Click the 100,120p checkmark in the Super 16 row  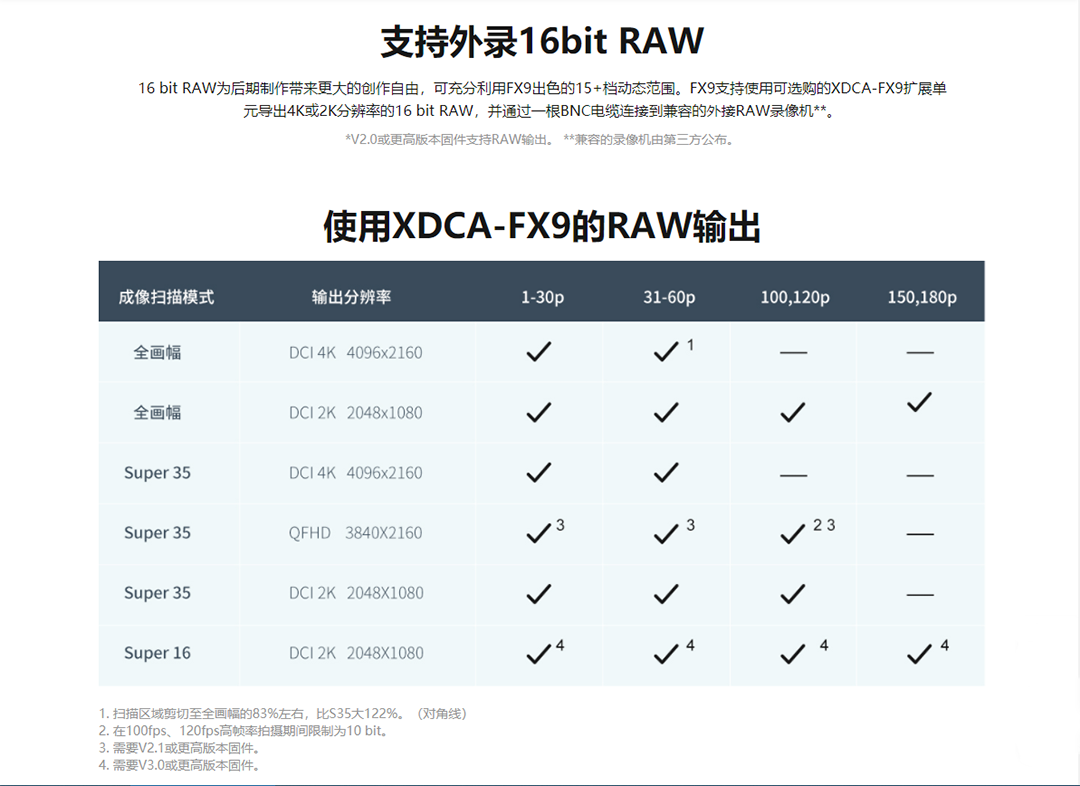793,654
